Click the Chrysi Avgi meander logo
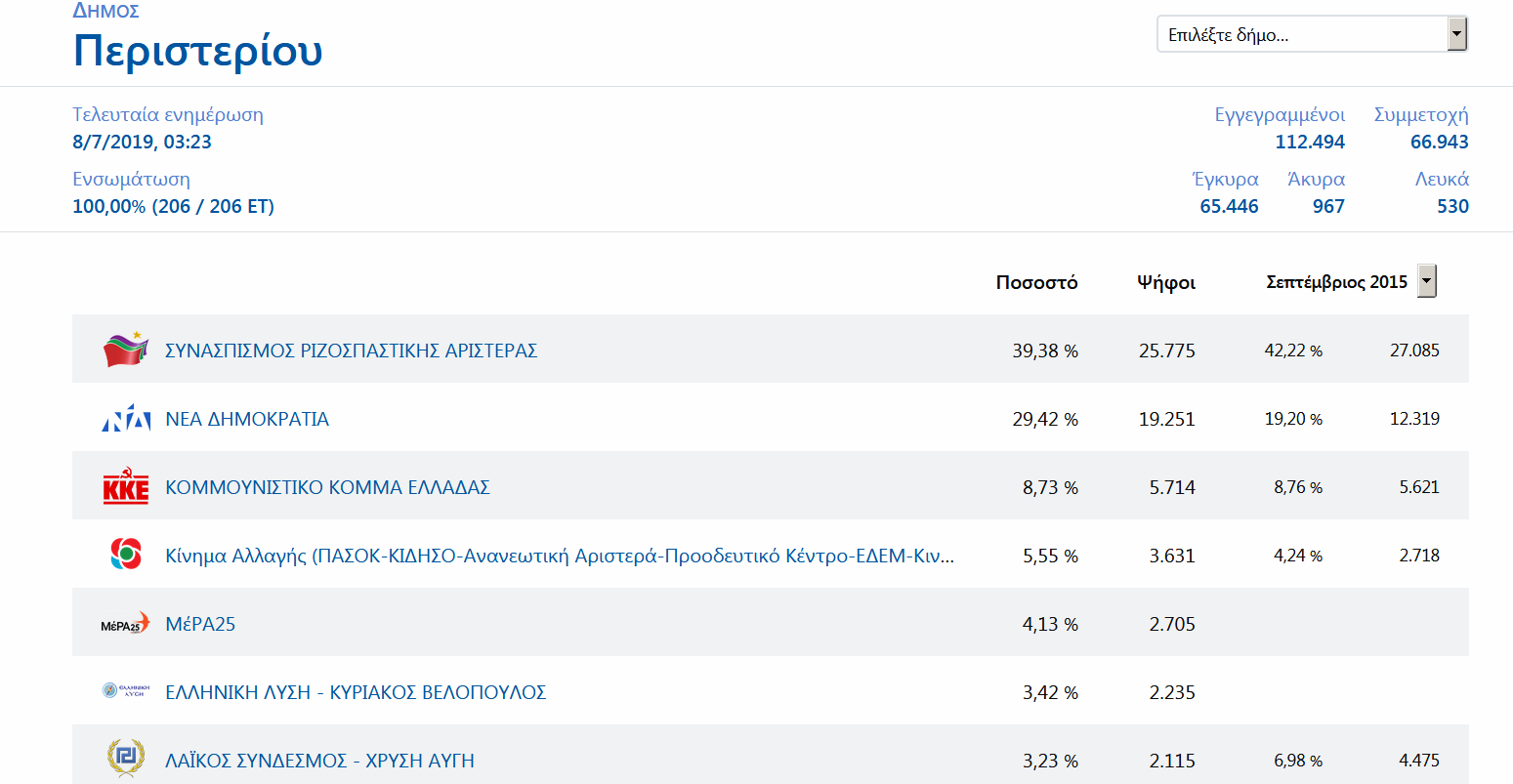 (126, 759)
